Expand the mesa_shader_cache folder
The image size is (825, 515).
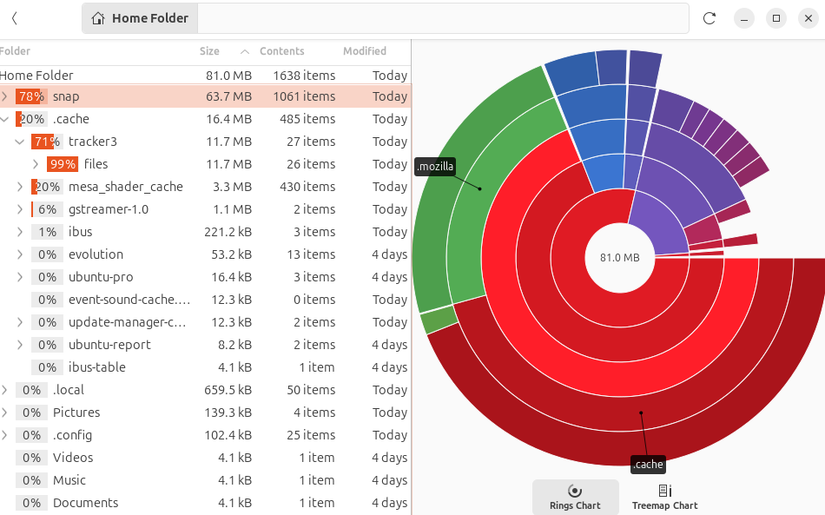pyautogui.click(x=20, y=187)
